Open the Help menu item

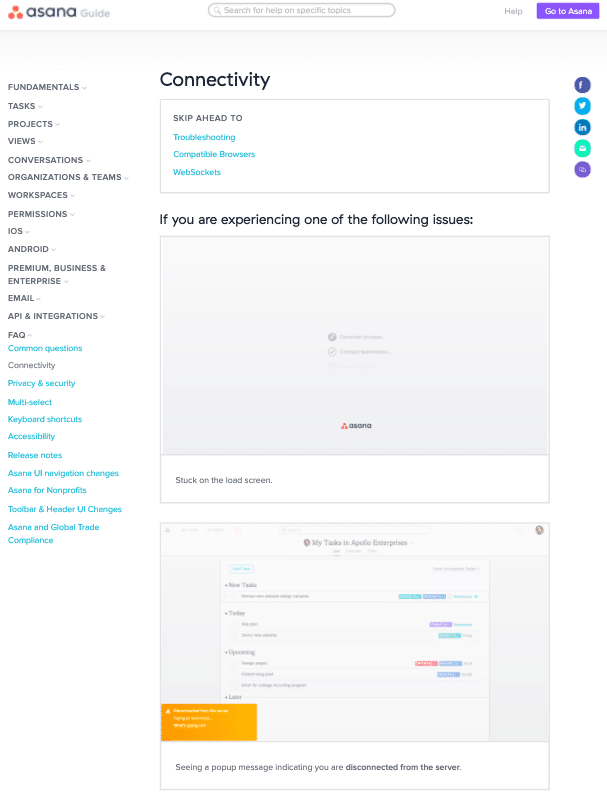click(x=513, y=11)
